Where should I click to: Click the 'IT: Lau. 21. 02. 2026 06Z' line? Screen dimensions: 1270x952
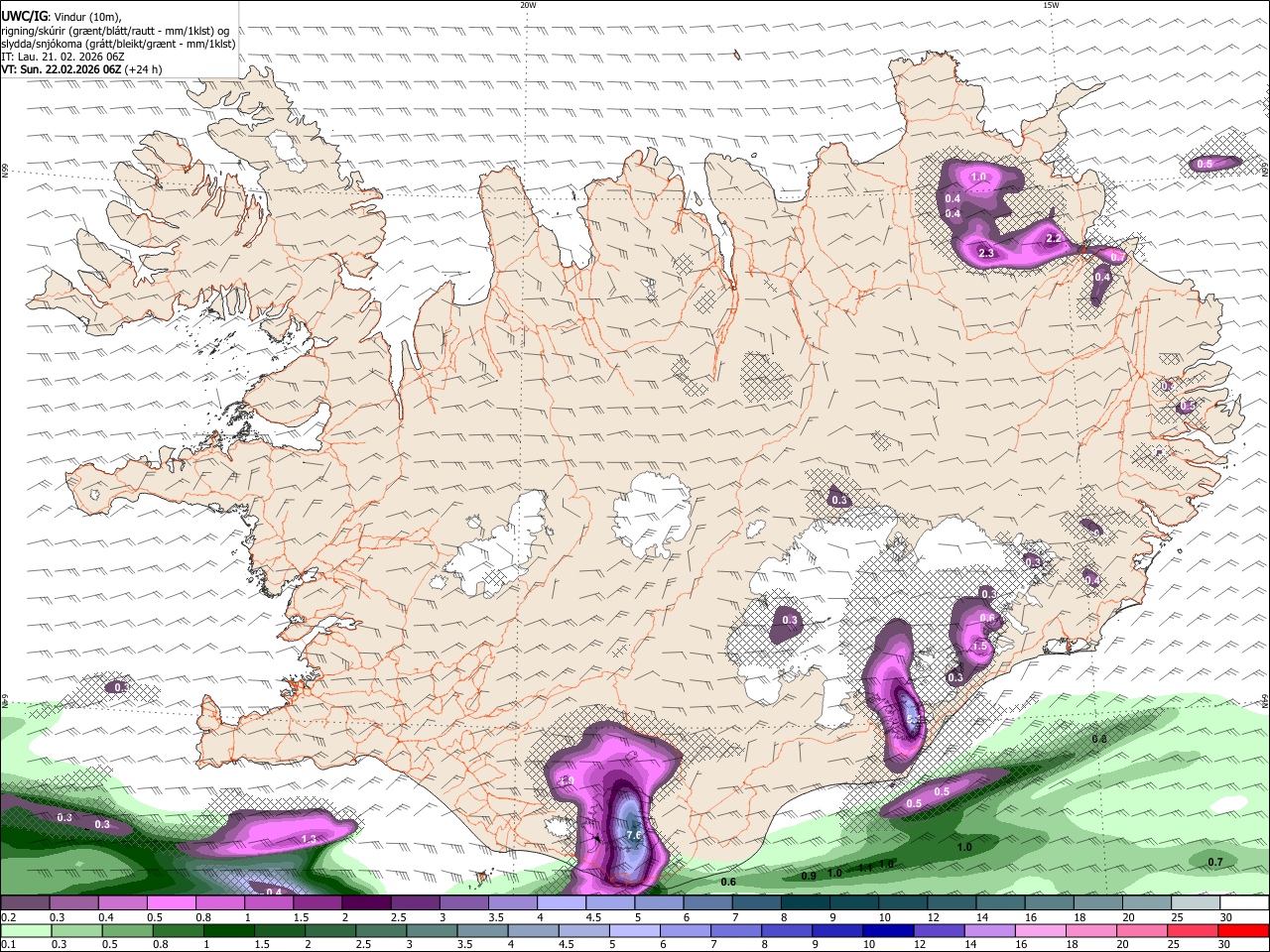point(63,57)
